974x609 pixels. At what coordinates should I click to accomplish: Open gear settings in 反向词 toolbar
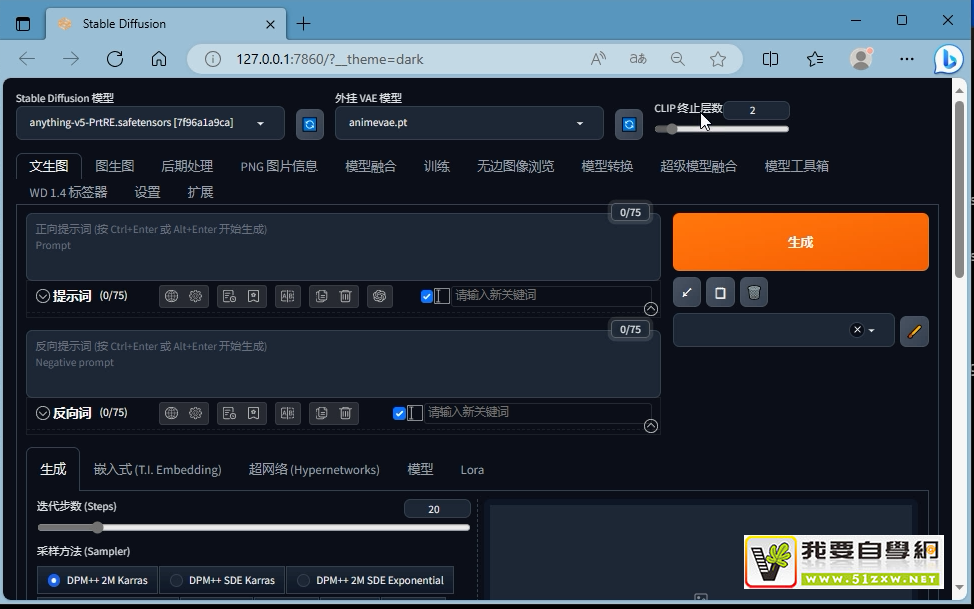[x=196, y=413]
